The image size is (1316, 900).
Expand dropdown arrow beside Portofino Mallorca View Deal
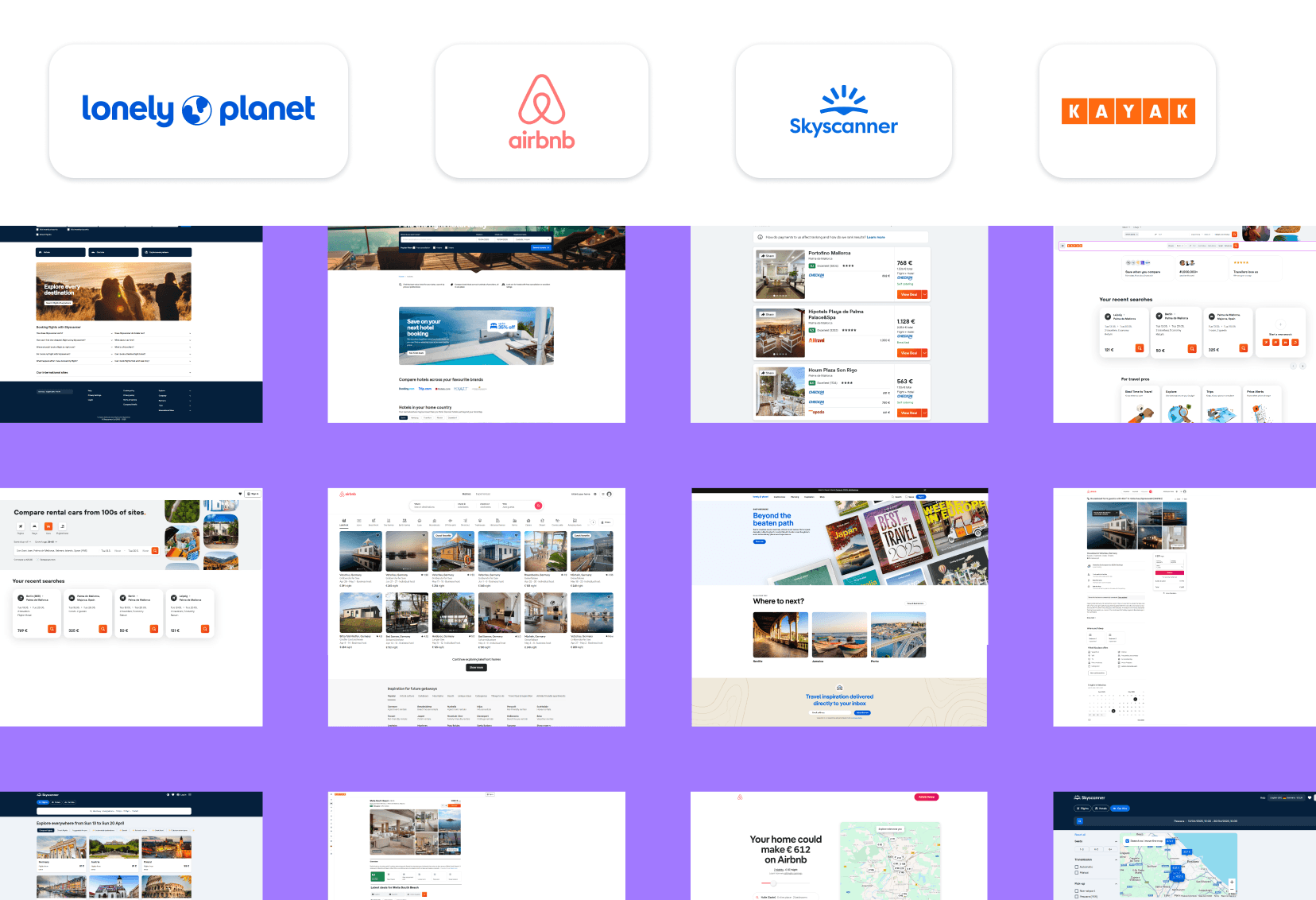pyautogui.click(x=924, y=294)
